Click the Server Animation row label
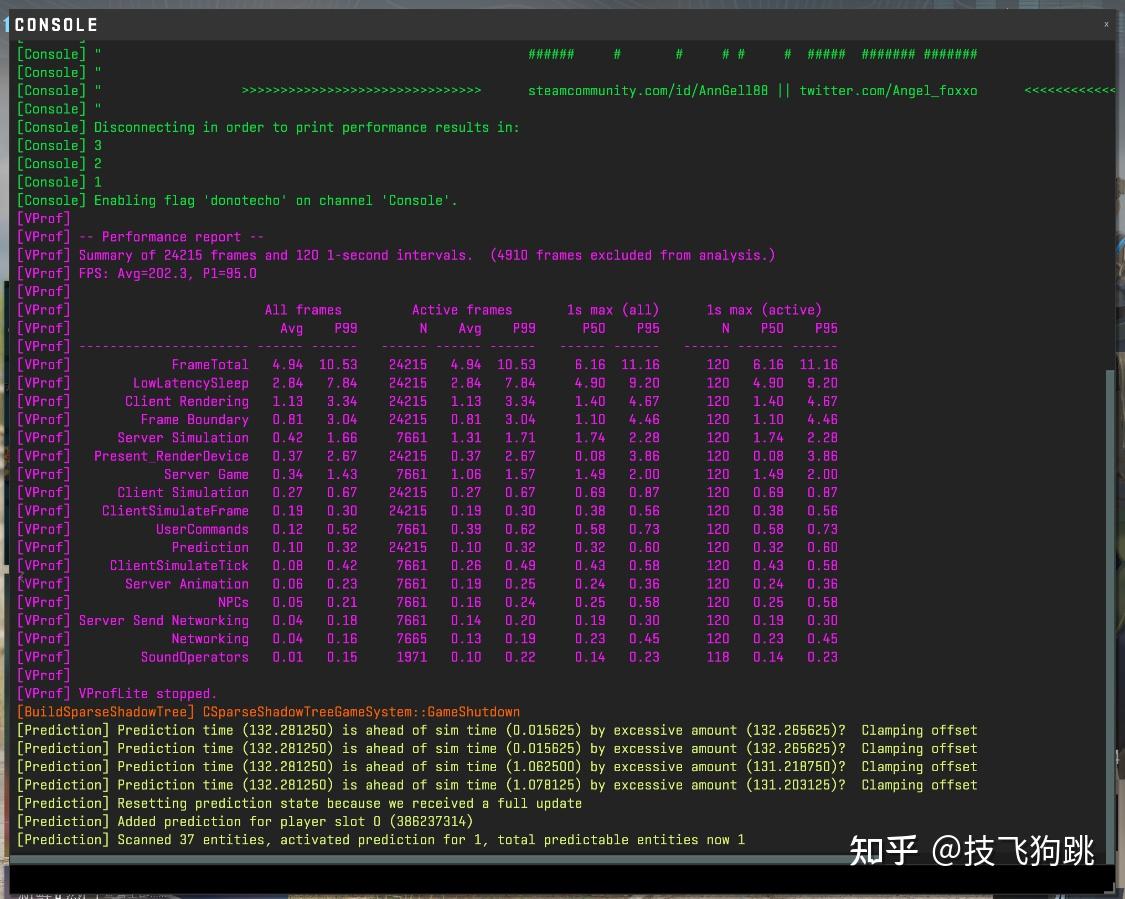1125x899 pixels. coord(187,584)
